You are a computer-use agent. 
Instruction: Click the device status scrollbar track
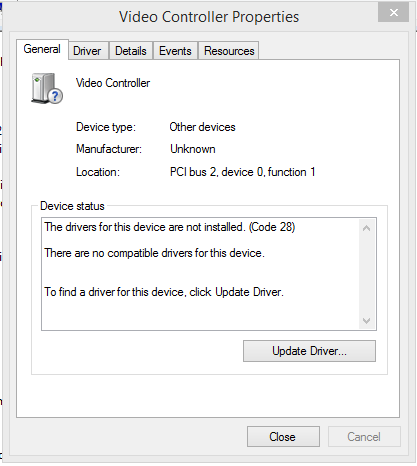tap(367, 274)
